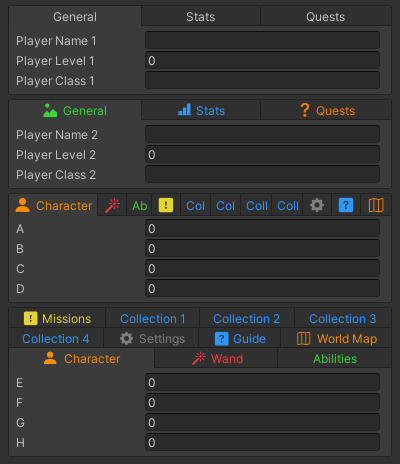Select the Player Level 2 number field

pos(262,154)
